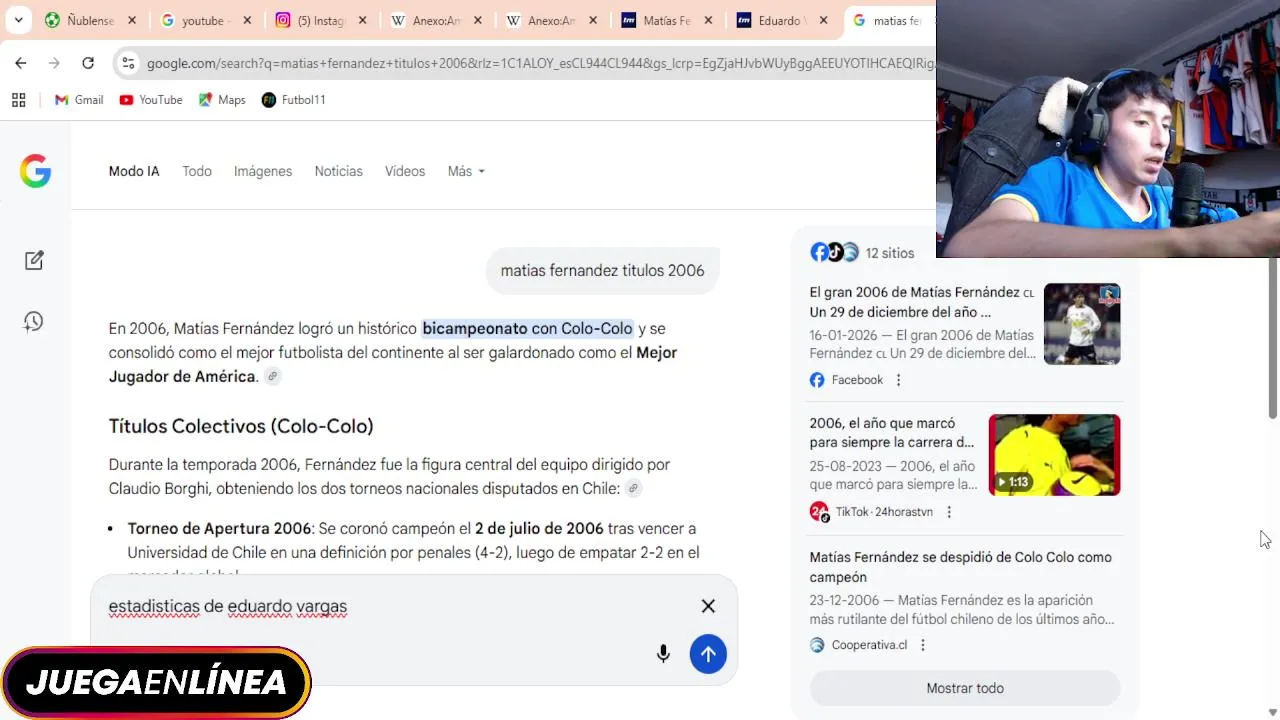Open AI mode history clock icon
Viewport: 1280px width, 720px height.
click(34, 321)
